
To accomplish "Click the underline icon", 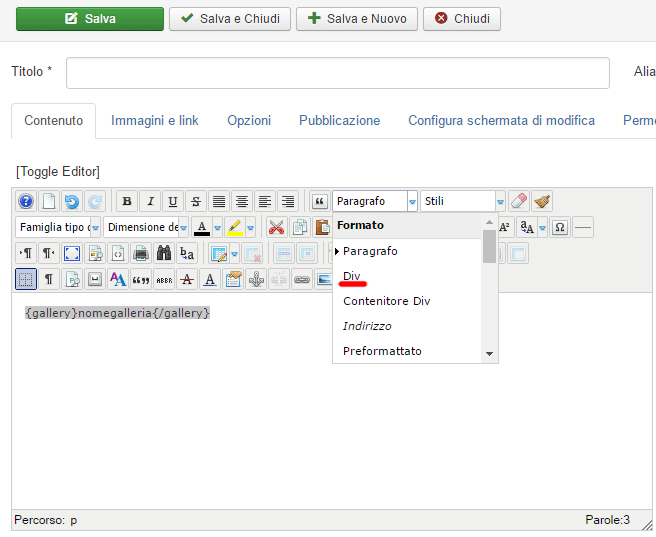I will pos(173,201).
